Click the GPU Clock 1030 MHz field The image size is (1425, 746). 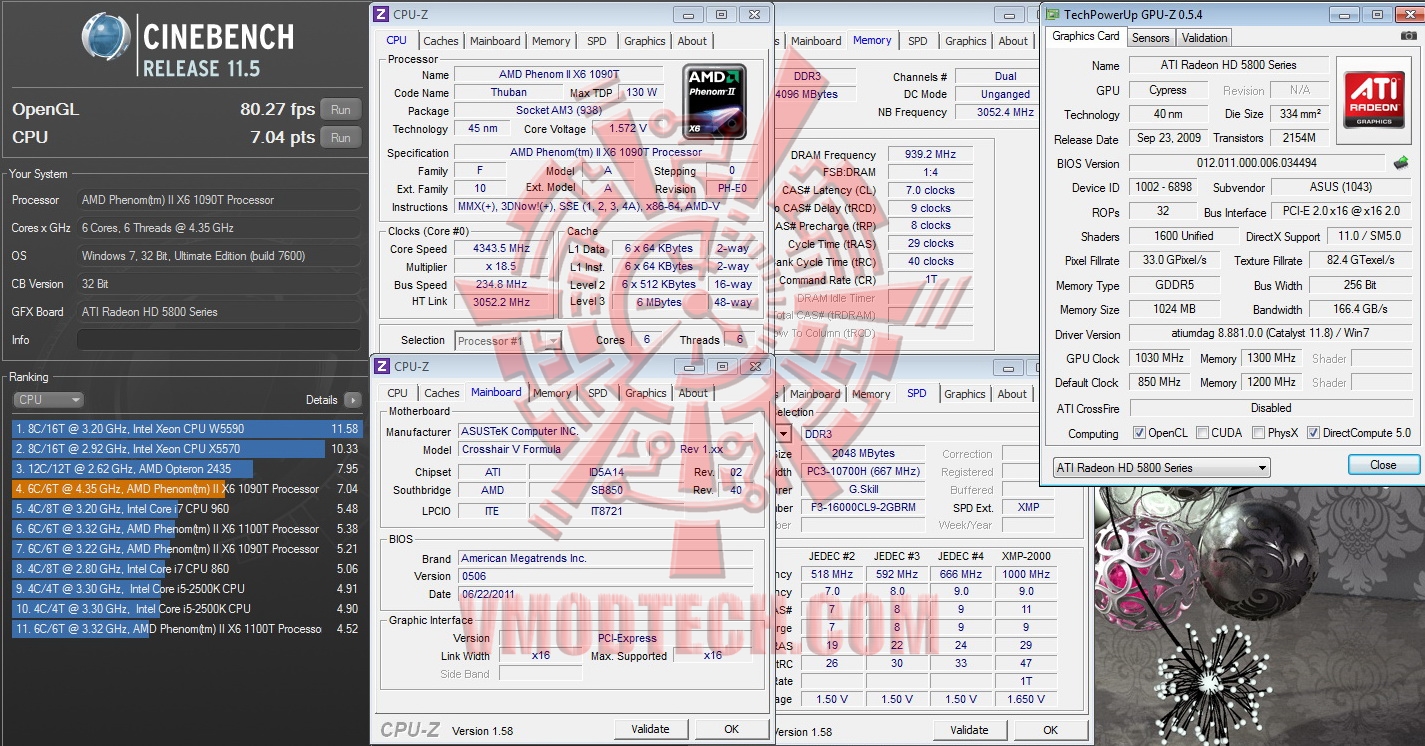pyautogui.click(x=1160, y=358)
